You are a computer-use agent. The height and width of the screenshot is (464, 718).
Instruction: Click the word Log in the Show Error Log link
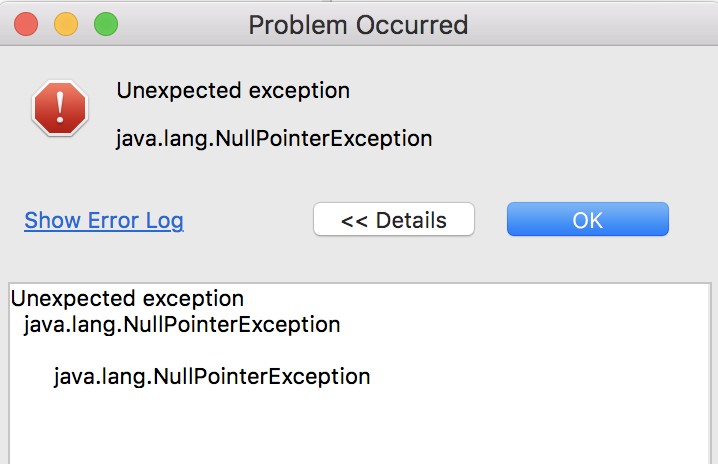[x=165, y=221]
